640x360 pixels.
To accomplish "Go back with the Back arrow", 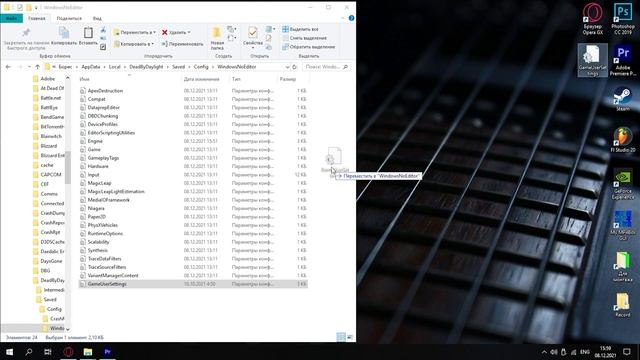I will click(x=8, y=67).
